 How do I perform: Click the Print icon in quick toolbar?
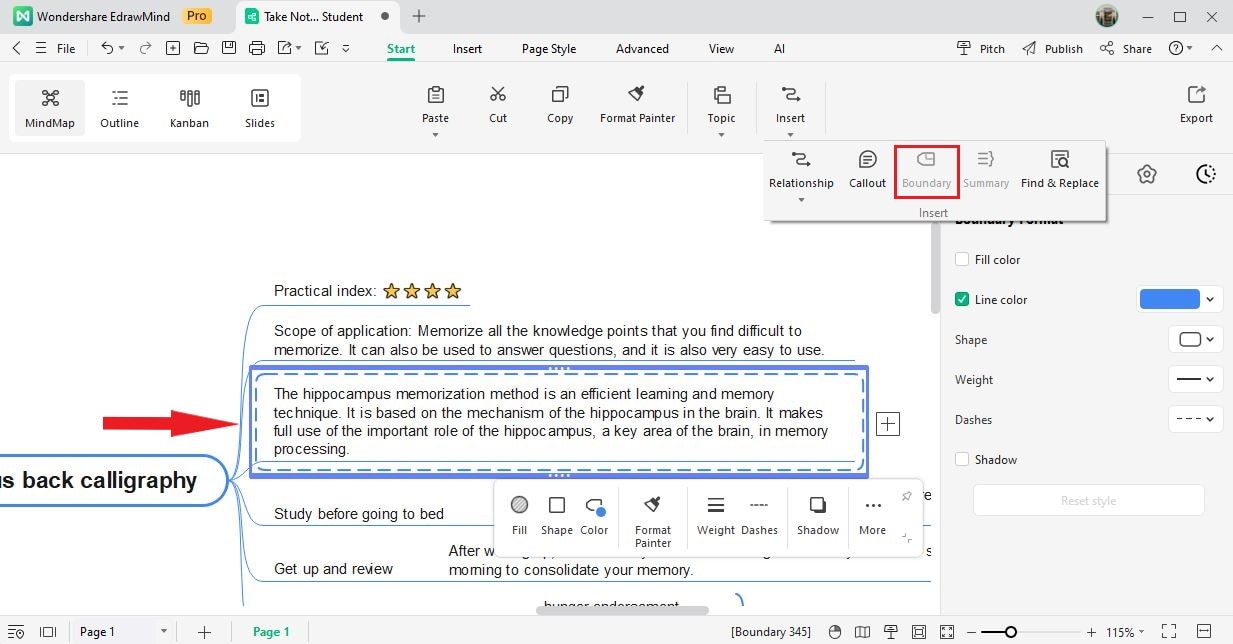click(x=257, y=48)
